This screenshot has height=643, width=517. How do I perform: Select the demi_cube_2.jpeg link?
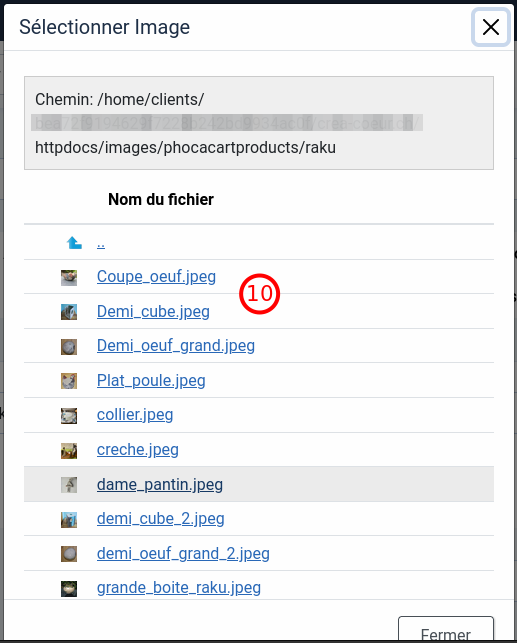click(x=161, y=519)
